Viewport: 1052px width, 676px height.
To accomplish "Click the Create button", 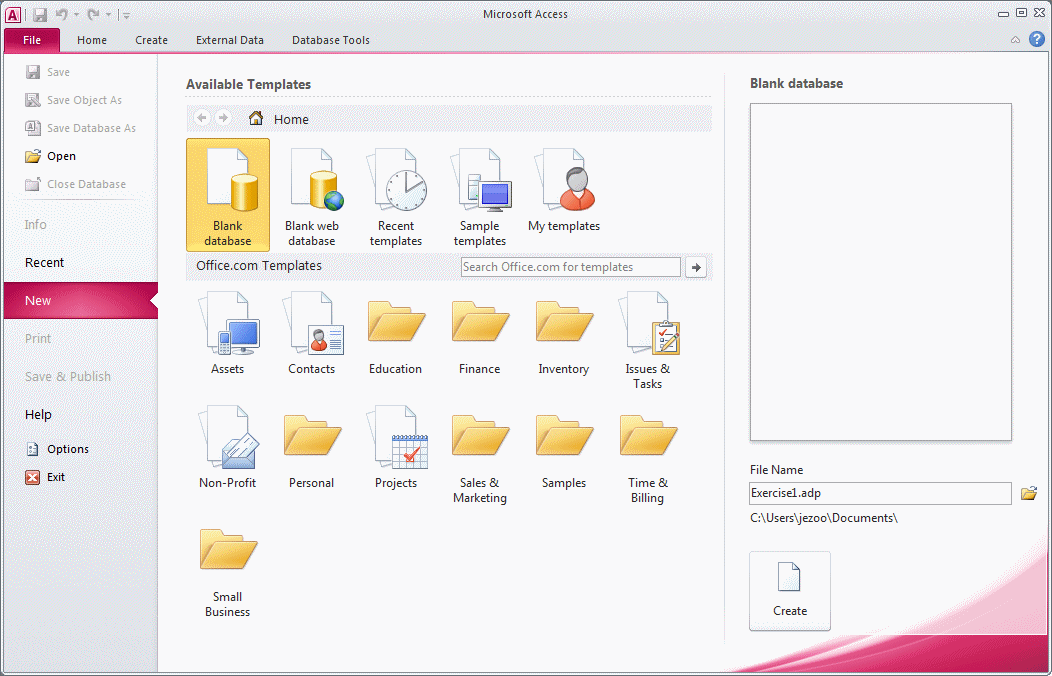I will (790, 591).
